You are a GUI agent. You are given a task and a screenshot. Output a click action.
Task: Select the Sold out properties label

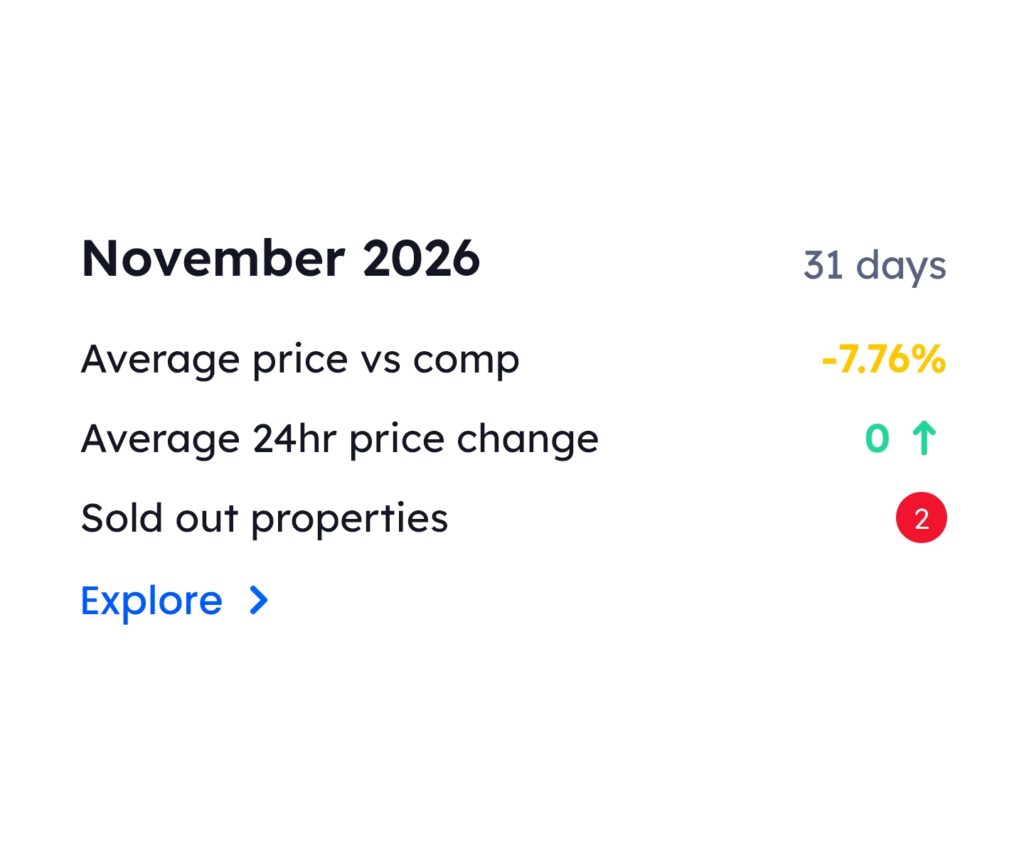[264, 519]
